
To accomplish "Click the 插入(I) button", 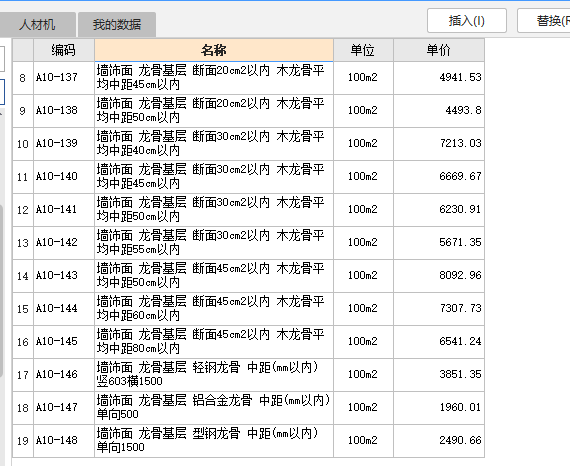I will (467, 21).
